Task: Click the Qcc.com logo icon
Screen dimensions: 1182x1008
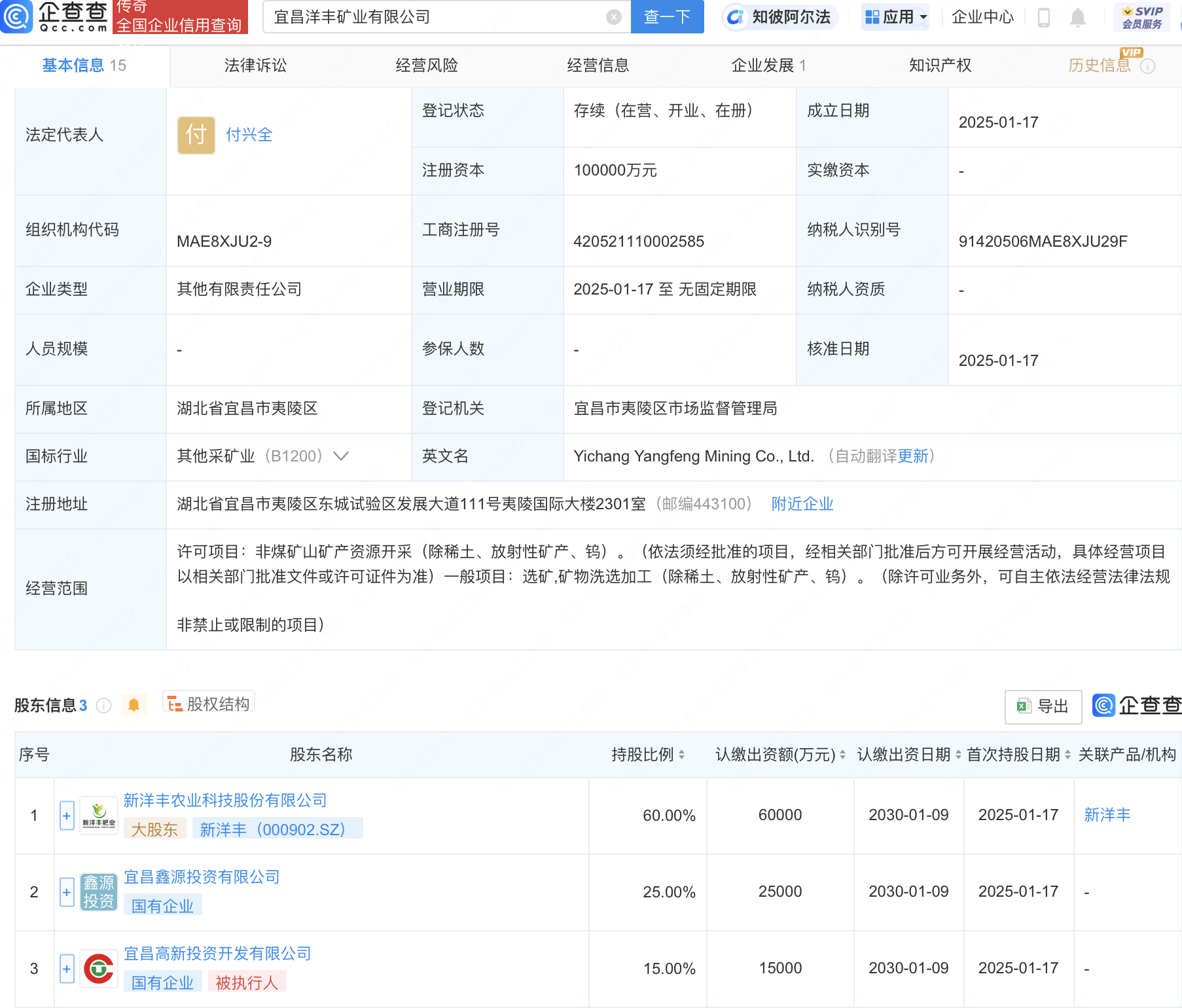Action: point(16,16)
